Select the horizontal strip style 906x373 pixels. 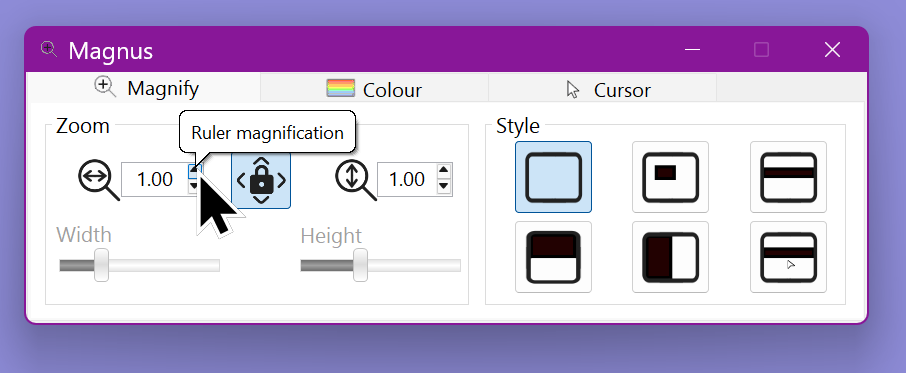[x=788, y=177]
